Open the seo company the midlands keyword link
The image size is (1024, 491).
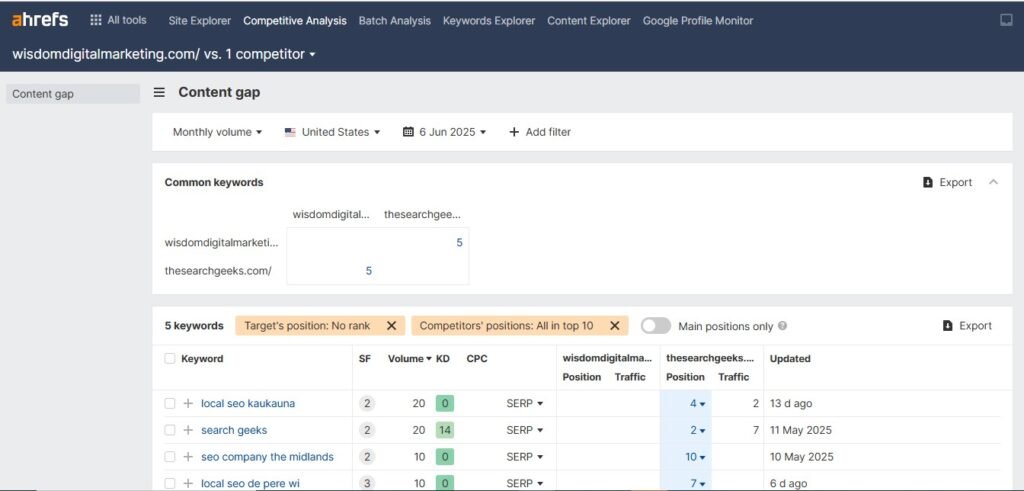(x=267, y=457)
